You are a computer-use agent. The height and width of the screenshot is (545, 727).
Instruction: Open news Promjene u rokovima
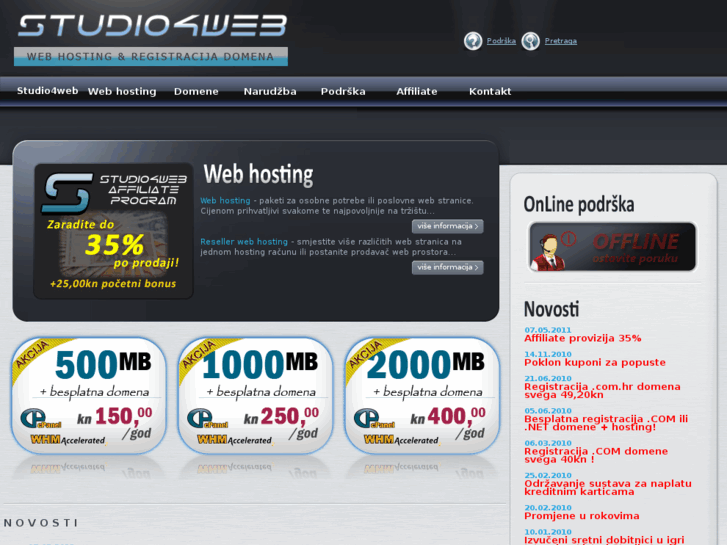(x=582, y=516)
